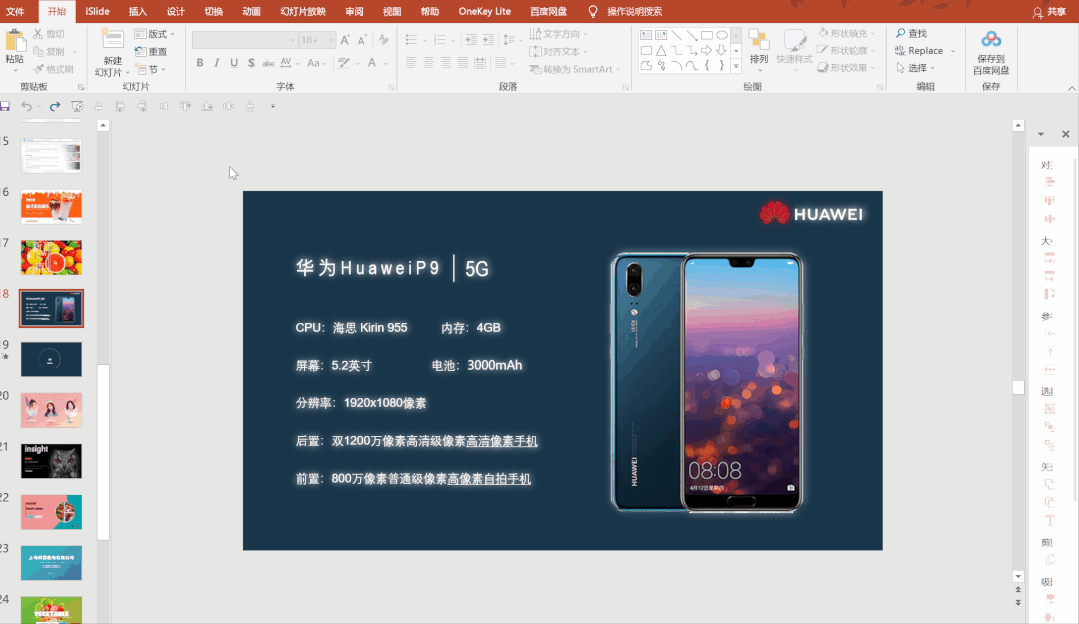Open the 文字方向 Text Direction dropdown
The width and height of the screenshot is (1079, 624).
pos(559,34)
